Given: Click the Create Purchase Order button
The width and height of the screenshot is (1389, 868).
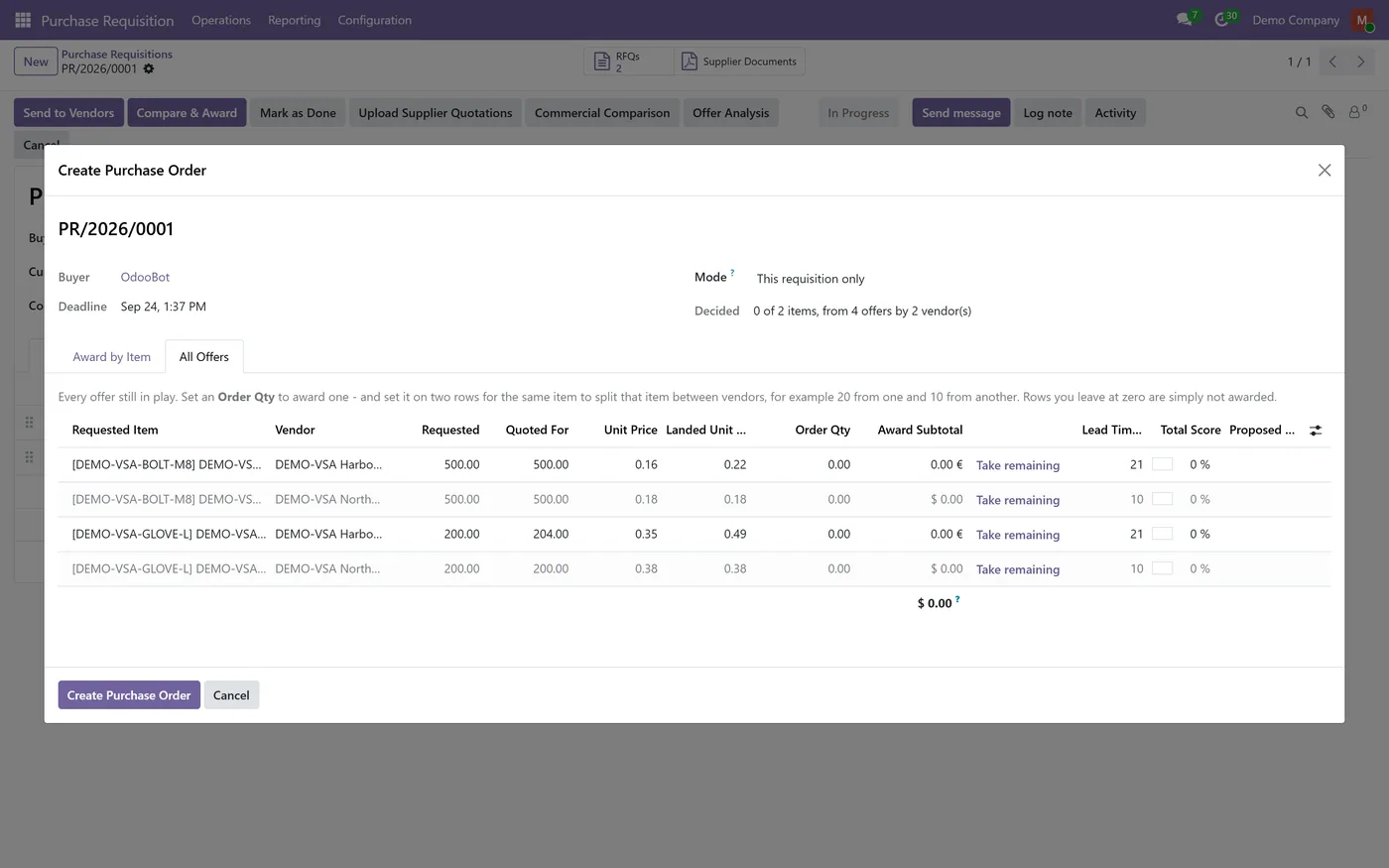Looking at the screenshot, I should (x=129, y=695).
